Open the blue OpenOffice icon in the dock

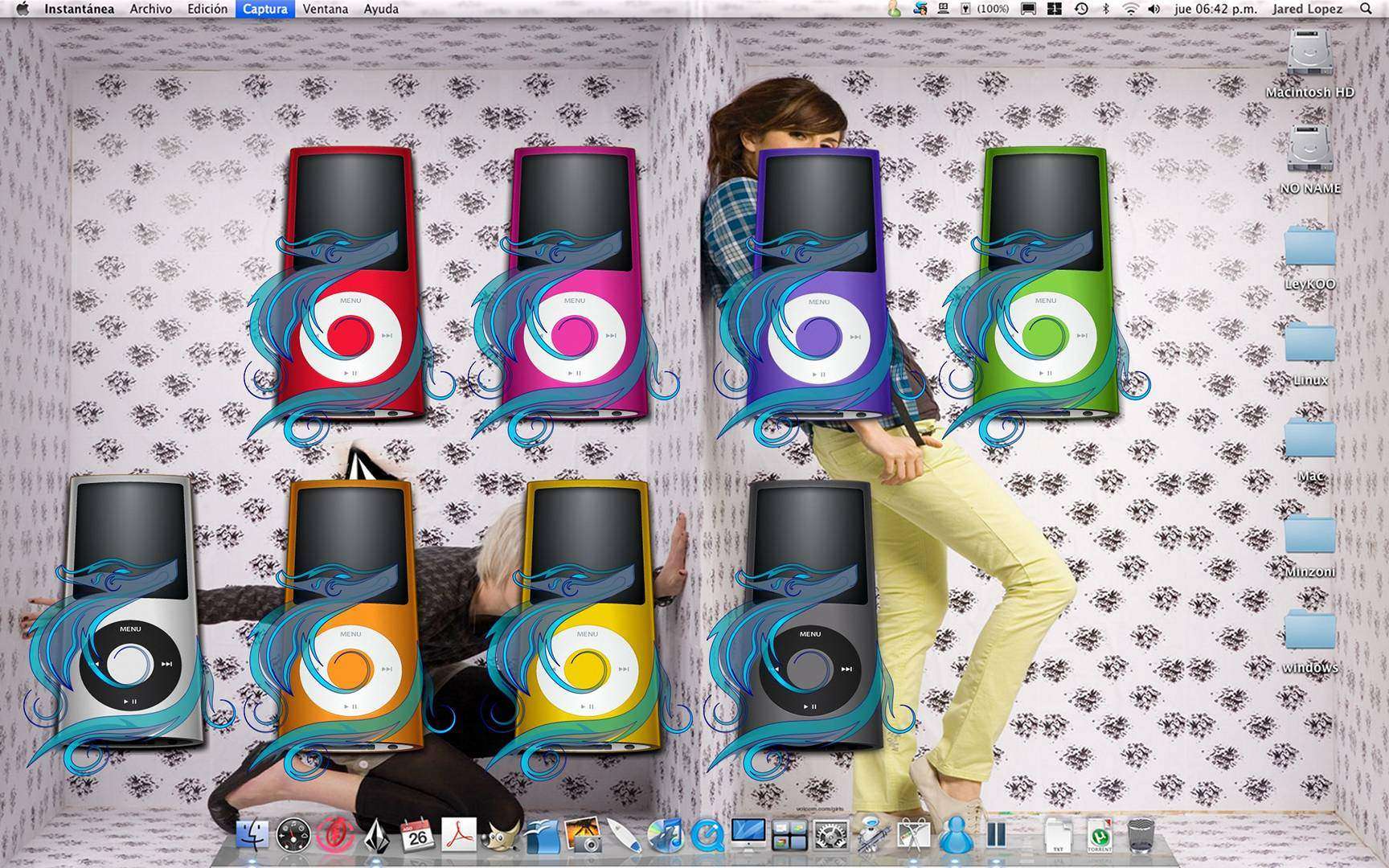coord(542,836)
